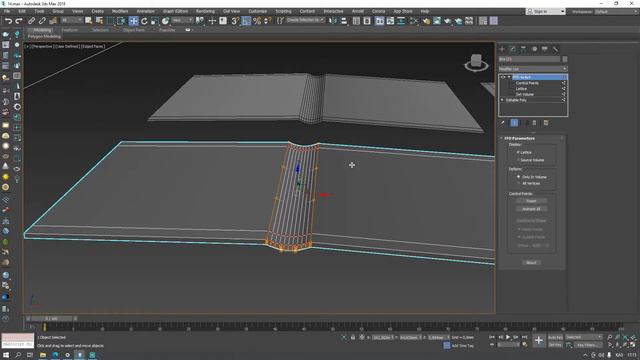640x360 pixels.
Task: Activate the Unlink Selection tool
Action: coord(42,21)
